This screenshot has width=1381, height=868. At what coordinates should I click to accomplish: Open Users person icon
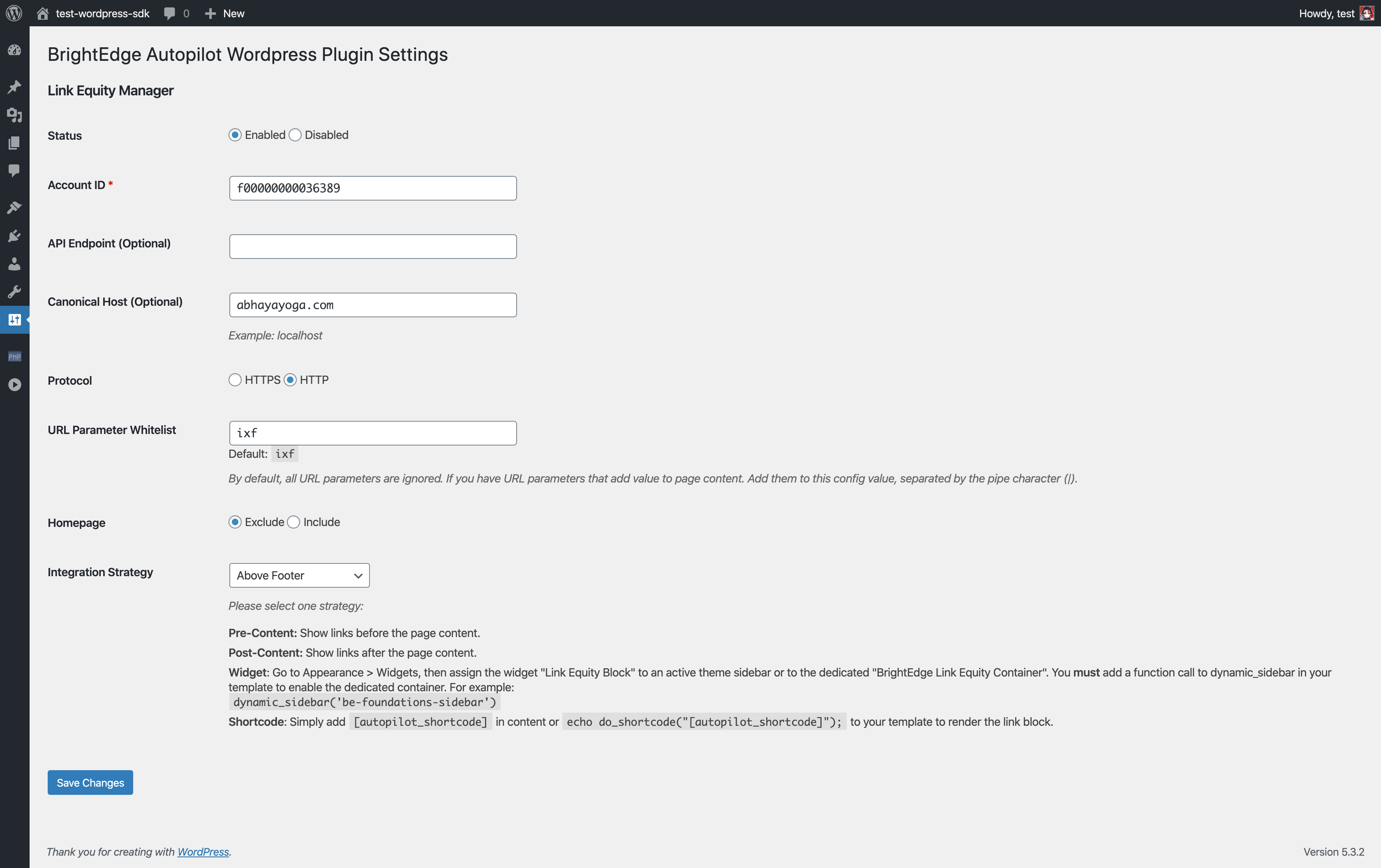click(x=14, y=264)
